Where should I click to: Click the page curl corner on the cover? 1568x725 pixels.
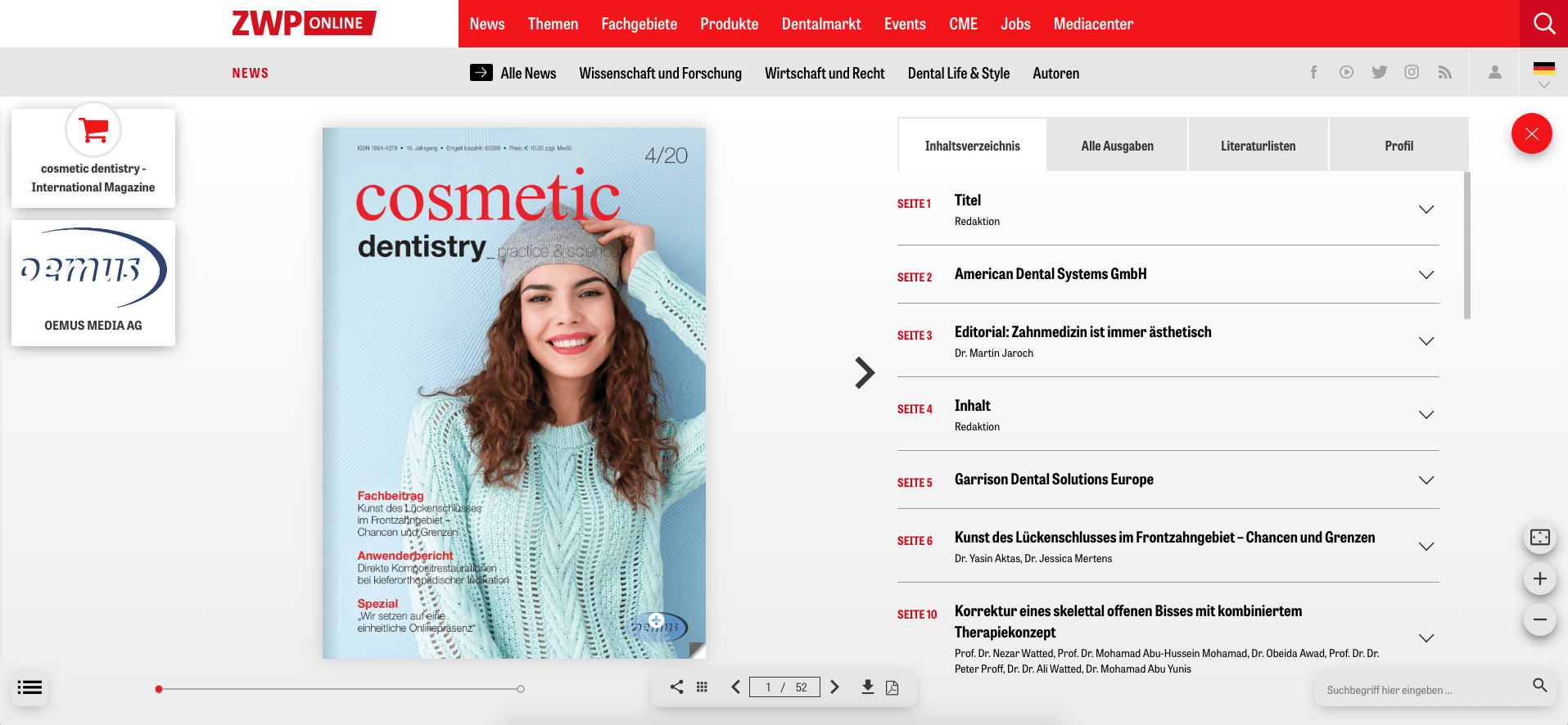(697, 650)
